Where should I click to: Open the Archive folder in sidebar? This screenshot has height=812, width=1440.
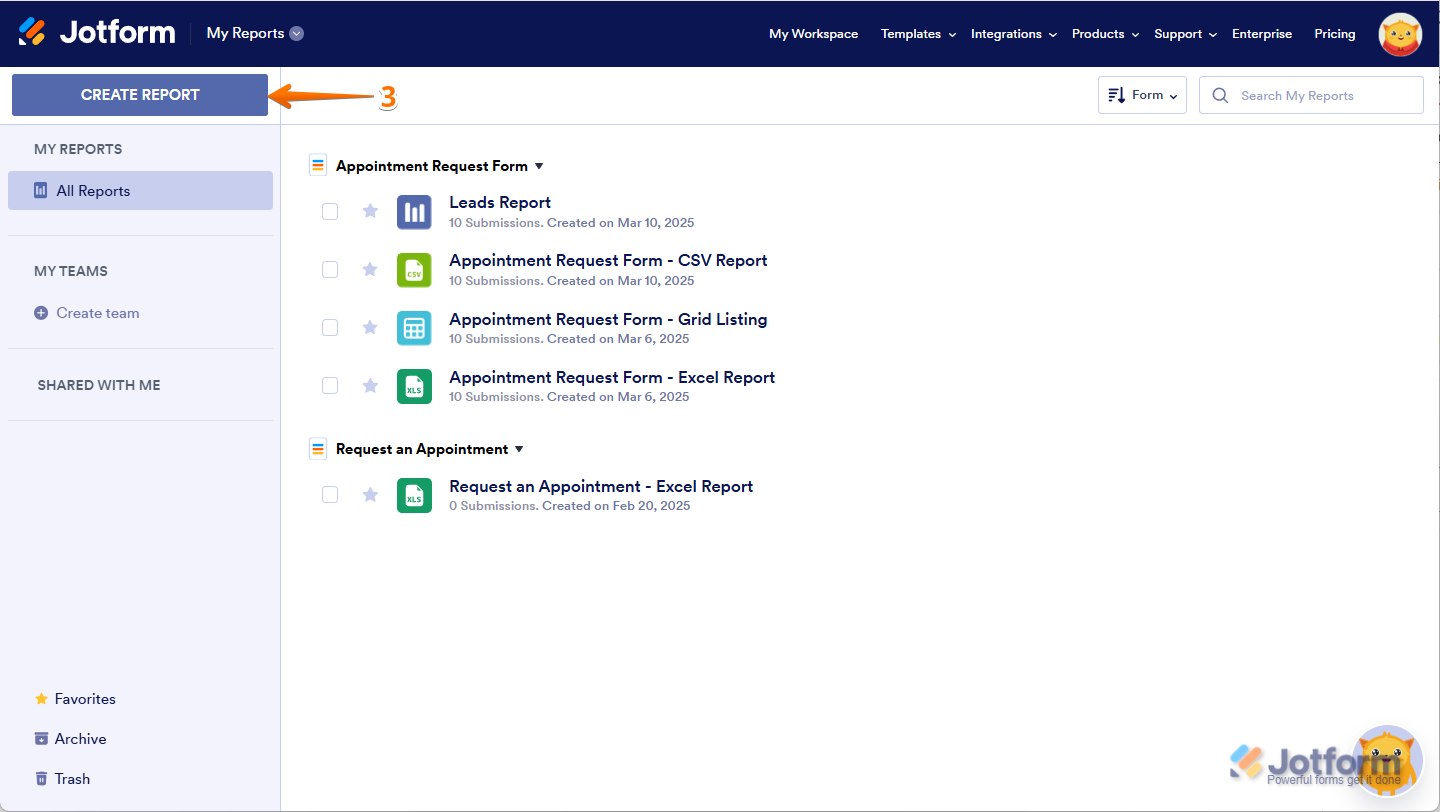[x=80, y=739]
